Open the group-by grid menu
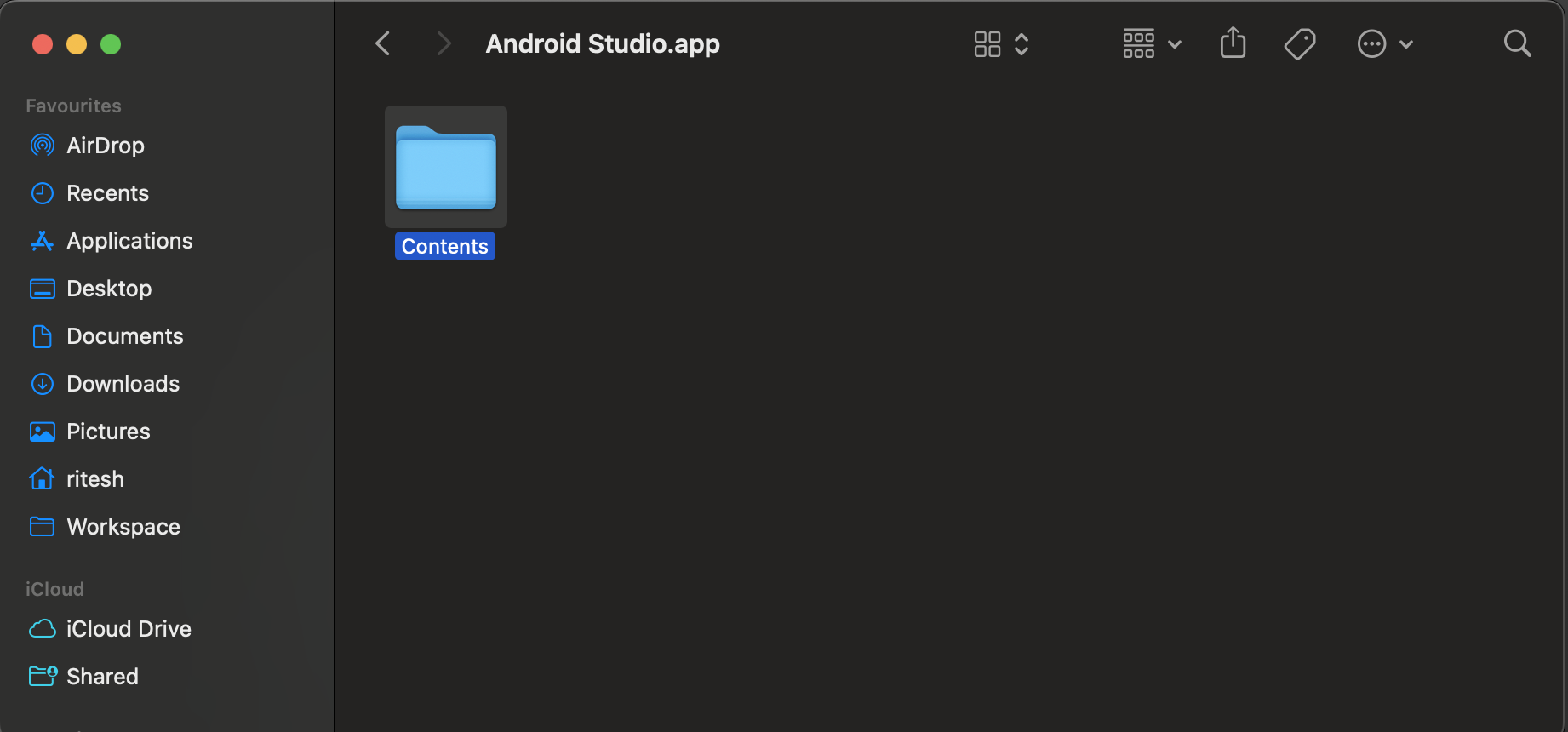The height and width of the screenshot is (732, 1568). tap(1139, 43)
